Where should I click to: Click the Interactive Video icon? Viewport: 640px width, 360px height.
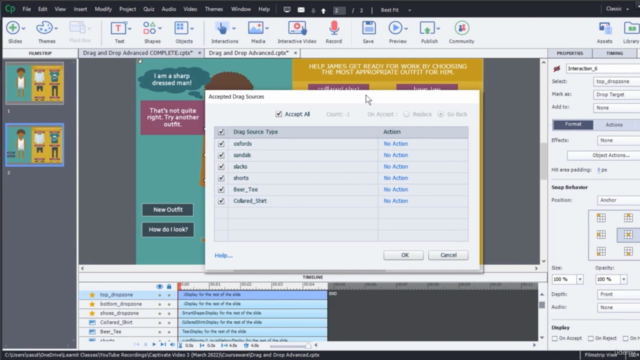(x=297, y=28)
